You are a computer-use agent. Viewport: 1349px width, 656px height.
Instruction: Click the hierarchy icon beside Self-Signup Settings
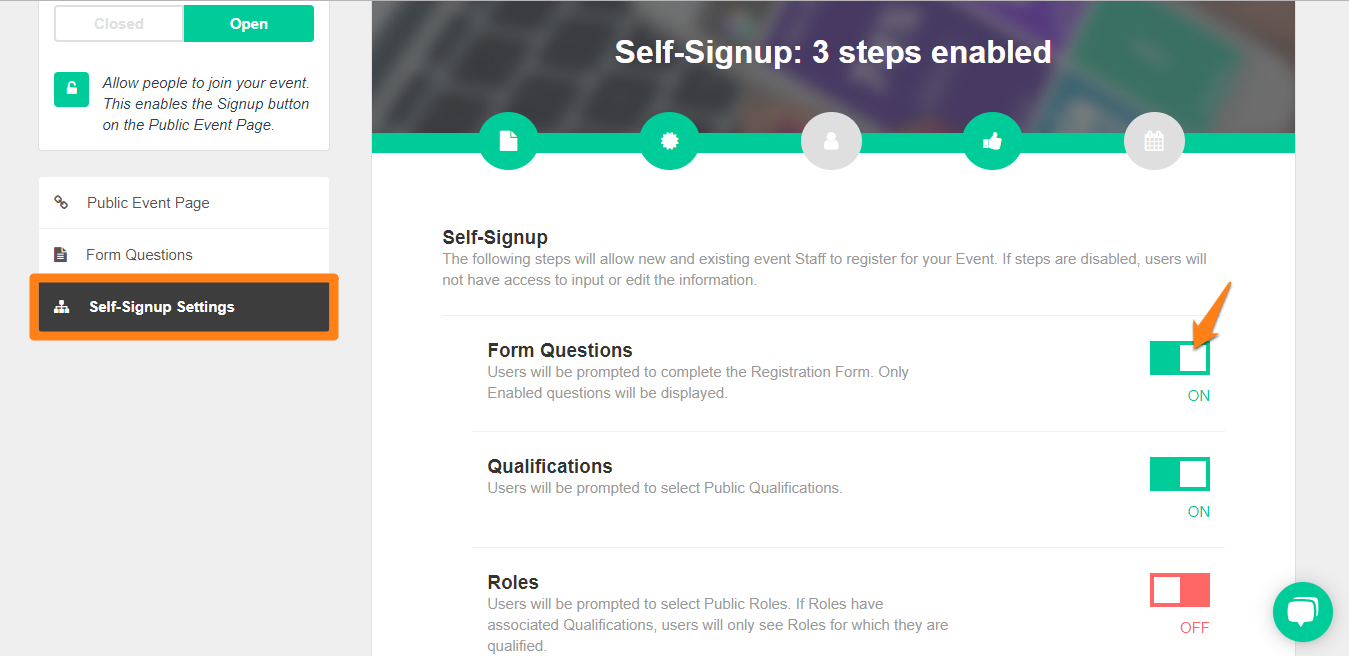coord(62,307)
